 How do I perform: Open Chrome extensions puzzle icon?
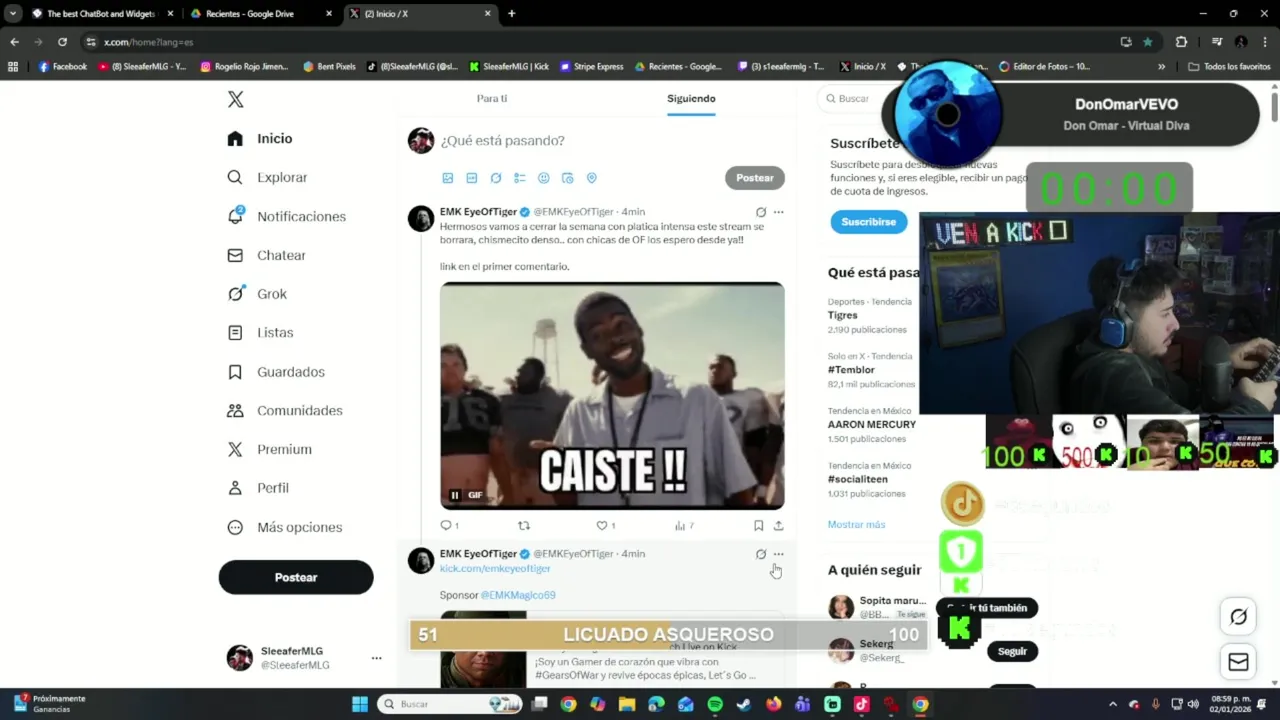[x=1181, y=42]
